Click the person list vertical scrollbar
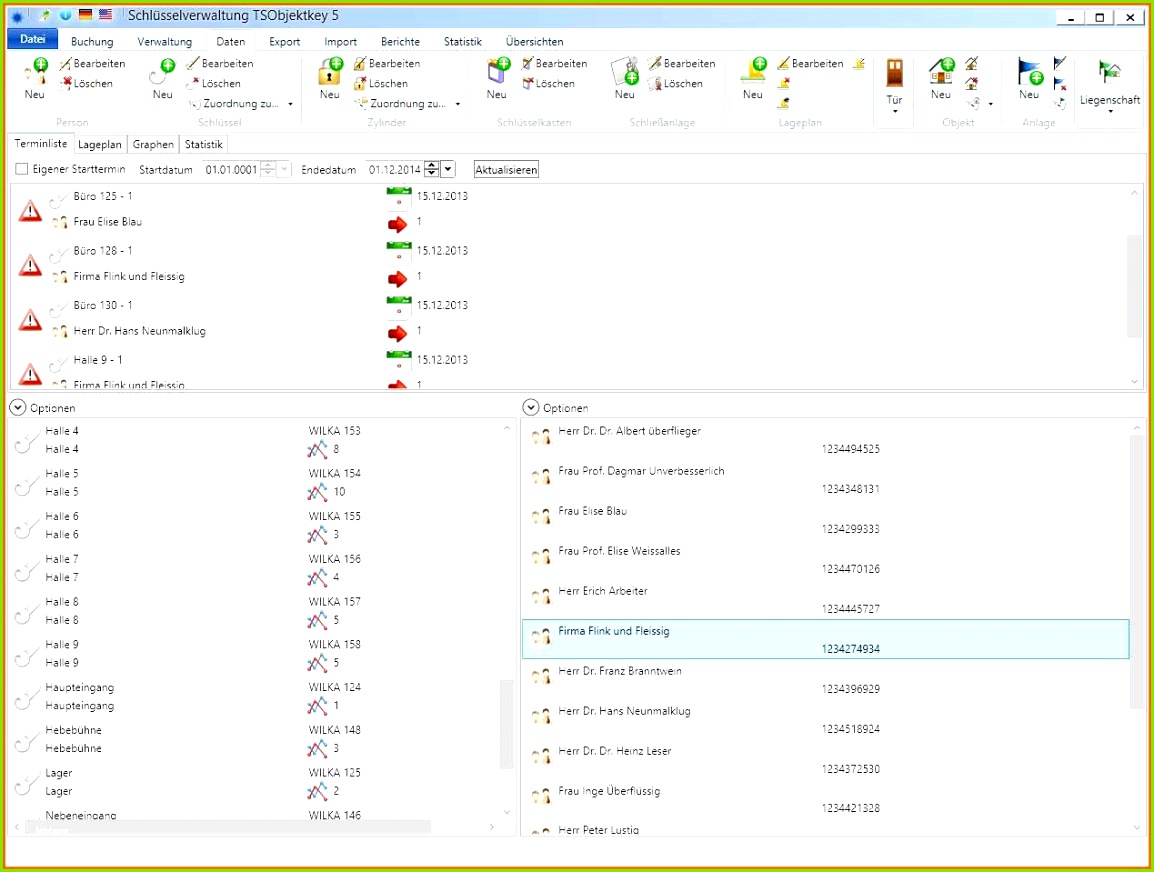1154x872 pixels. point(1136,570)
